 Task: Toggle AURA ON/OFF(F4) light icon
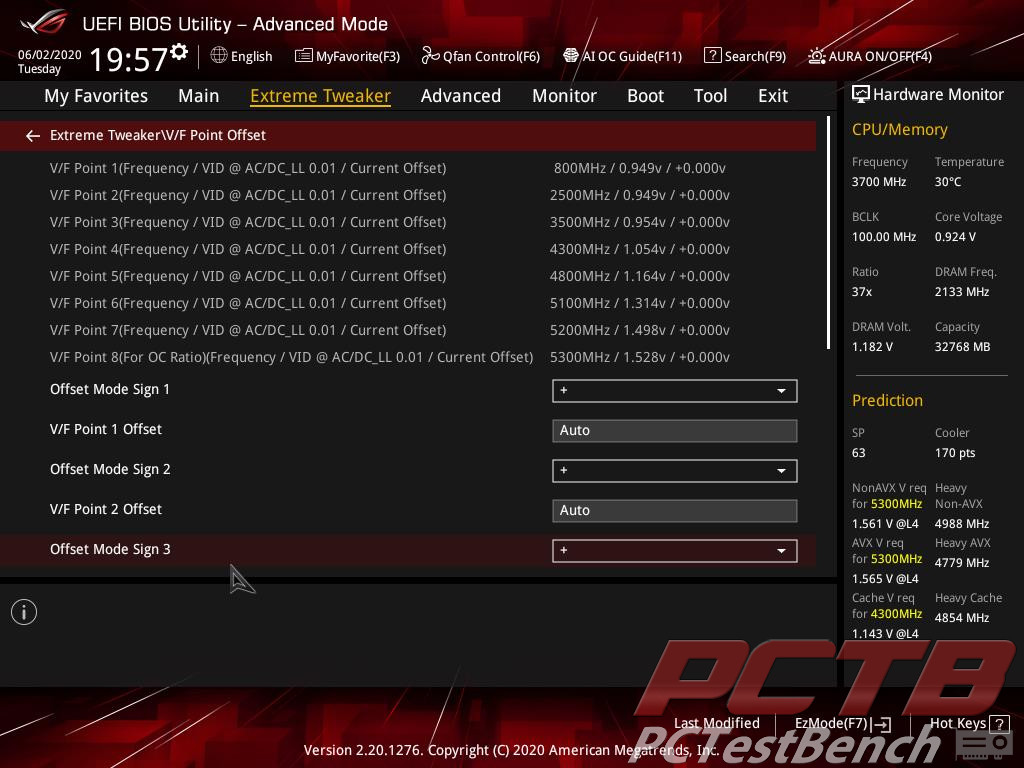[x=816, y=56]
